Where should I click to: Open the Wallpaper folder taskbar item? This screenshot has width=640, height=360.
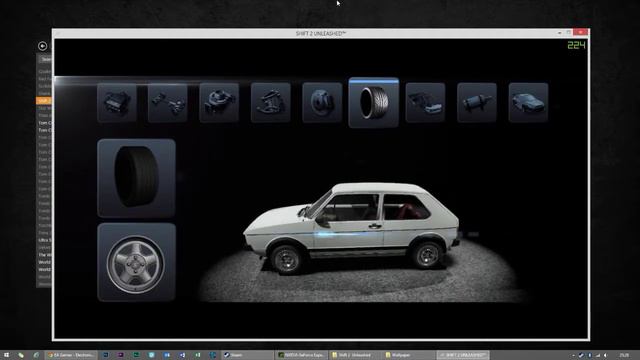(x=408, y=355)
